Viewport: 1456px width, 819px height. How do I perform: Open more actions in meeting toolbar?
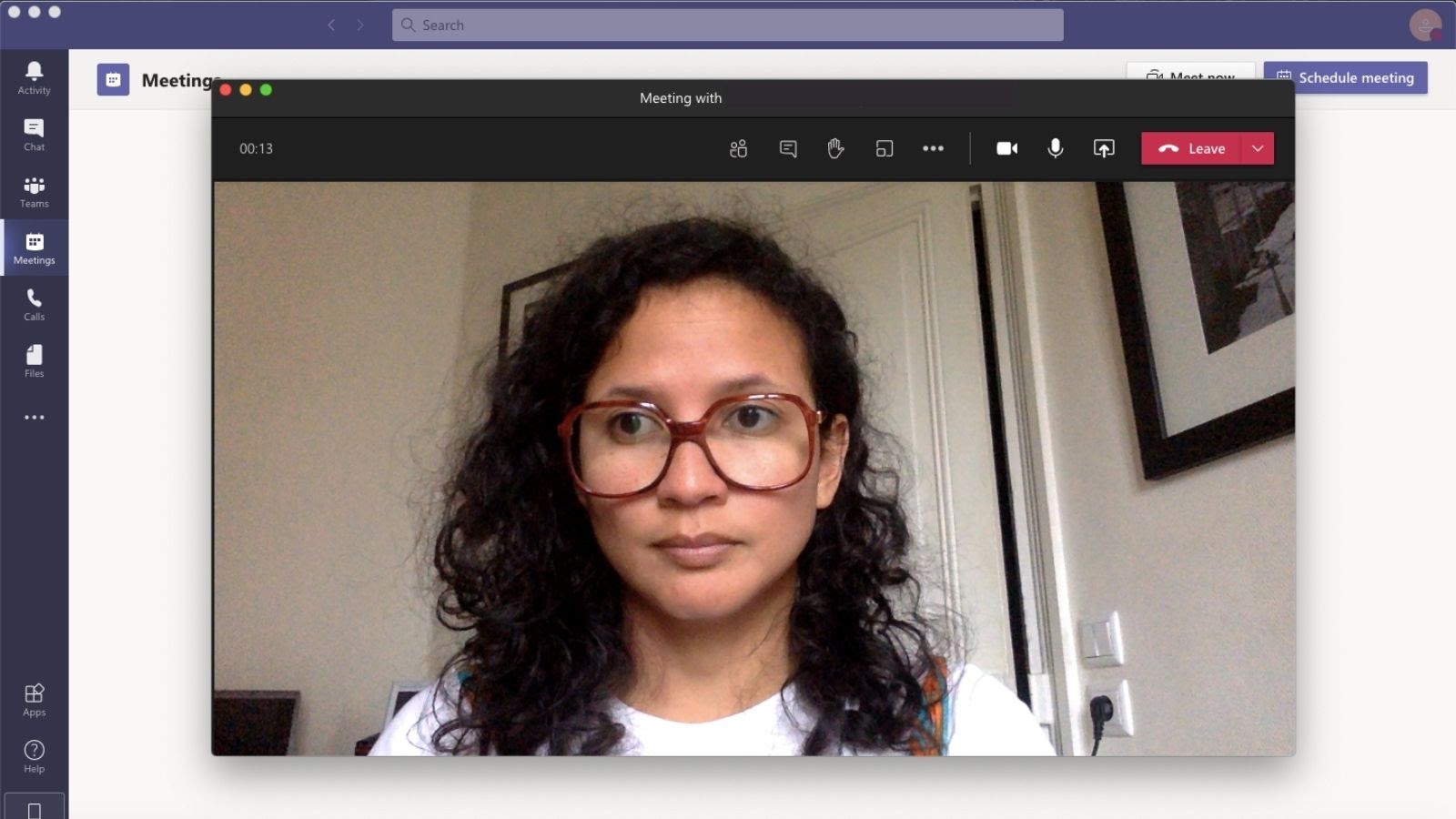click(x=933, y=148)
